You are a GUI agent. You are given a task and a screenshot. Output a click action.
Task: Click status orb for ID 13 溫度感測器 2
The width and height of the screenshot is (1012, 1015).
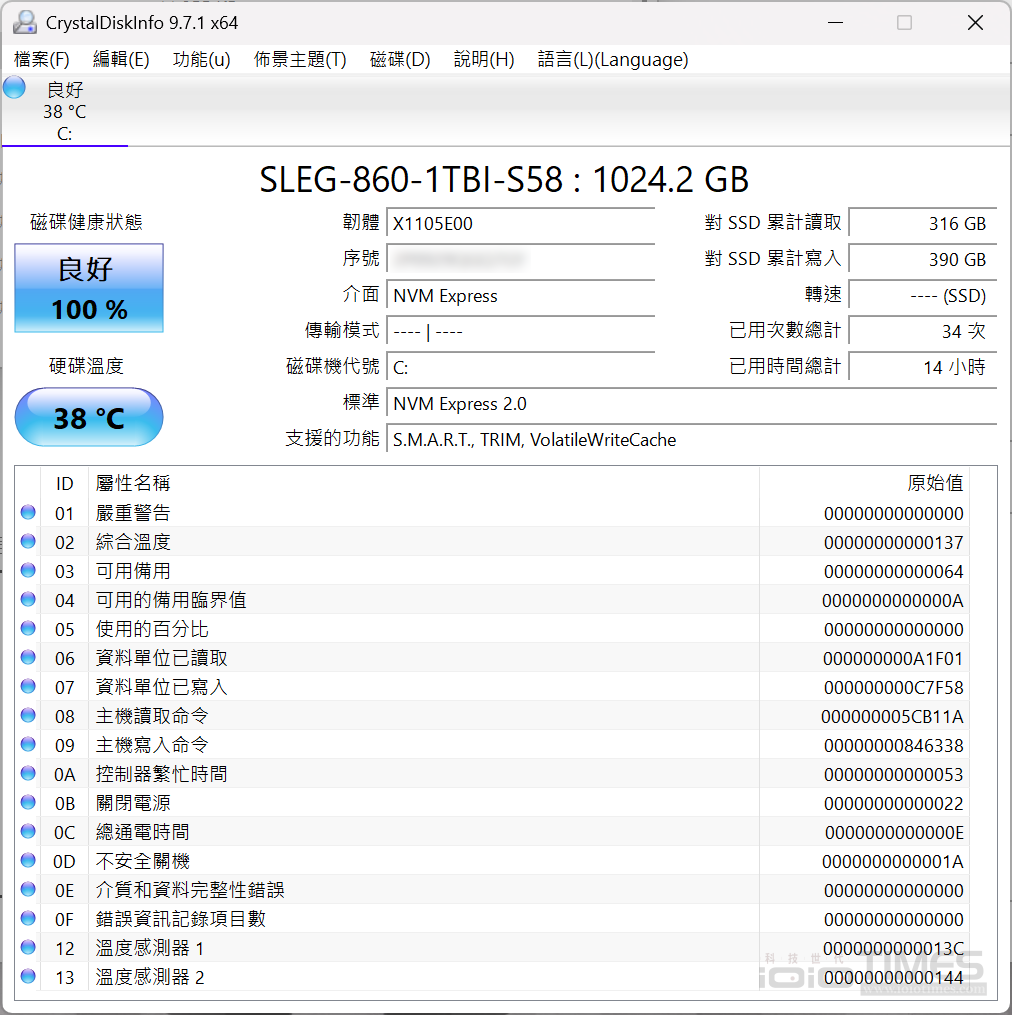pyautogui.click(x=28, y=976)
